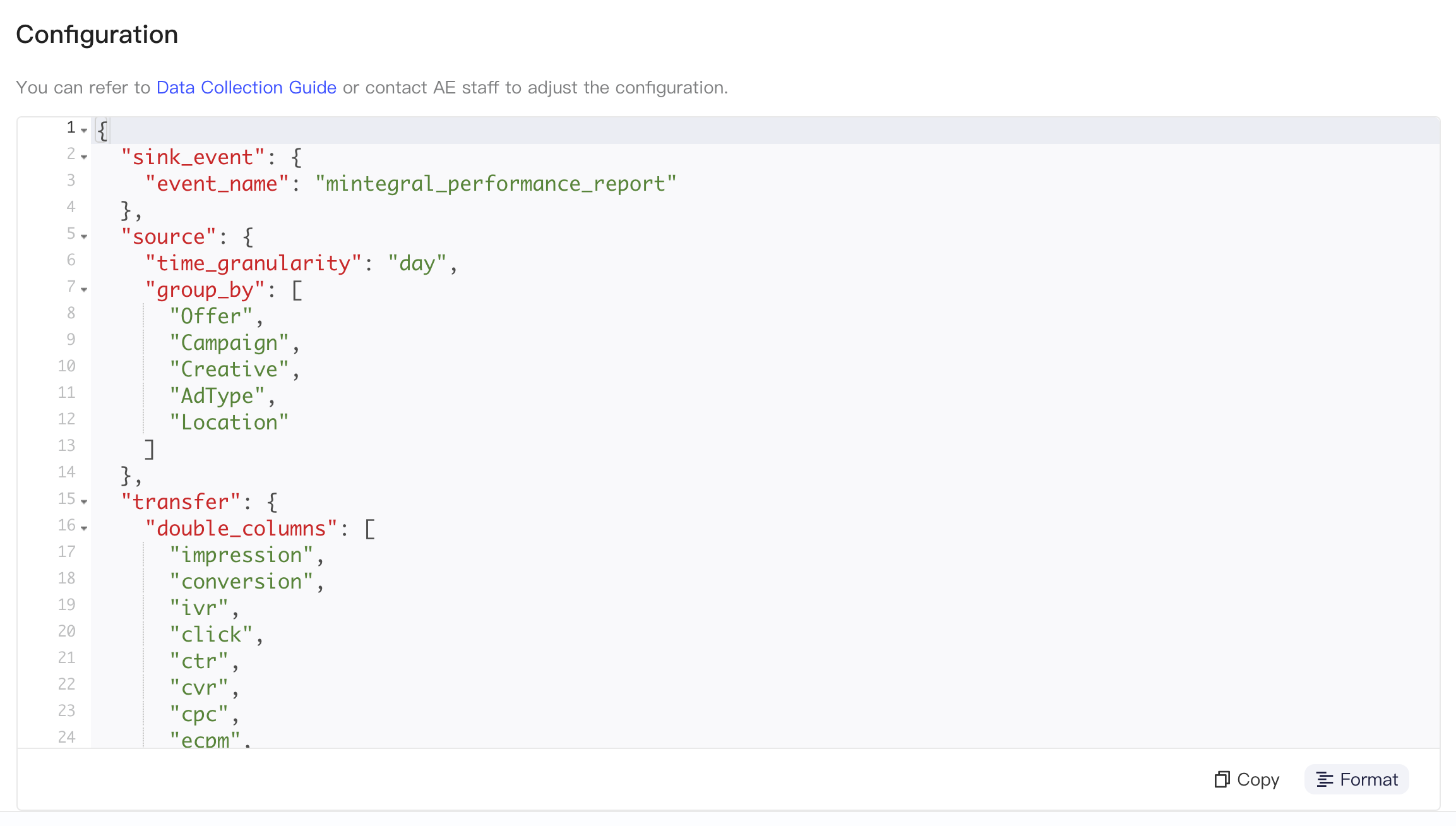Click the "Offer" entry in group_by

(x=211, y=316)
